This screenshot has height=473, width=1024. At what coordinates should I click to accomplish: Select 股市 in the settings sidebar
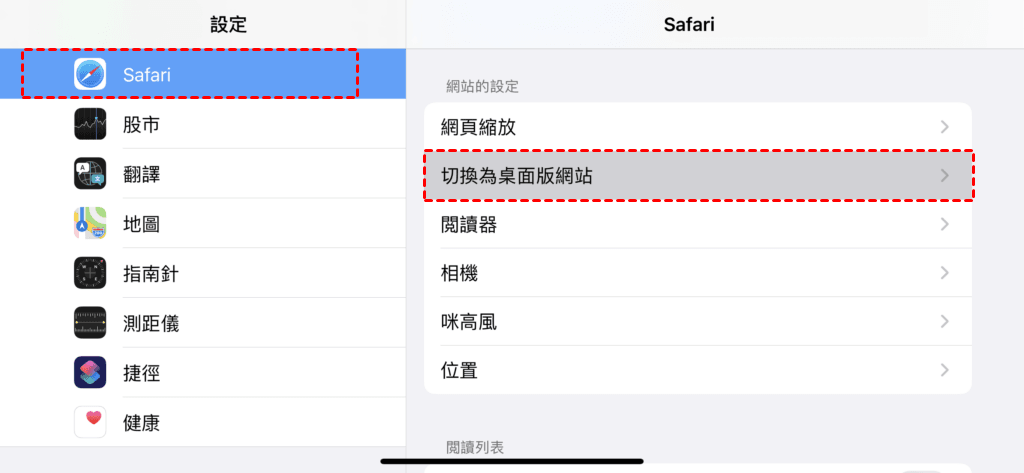(141, 124)
